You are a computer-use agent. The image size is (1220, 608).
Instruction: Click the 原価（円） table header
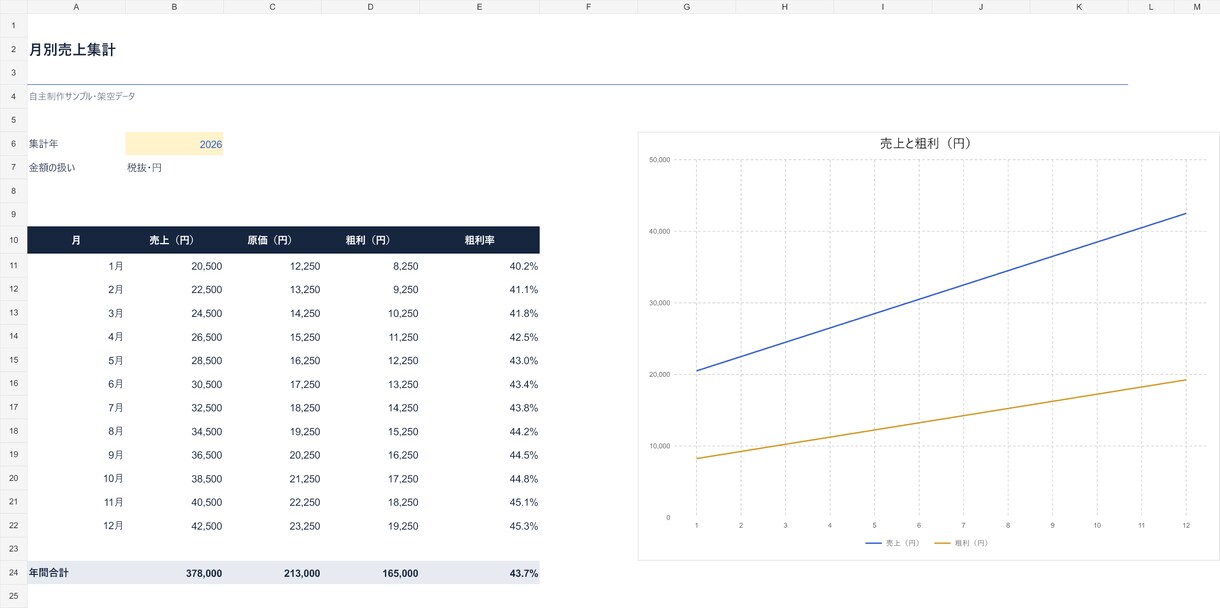coord(273,240)
